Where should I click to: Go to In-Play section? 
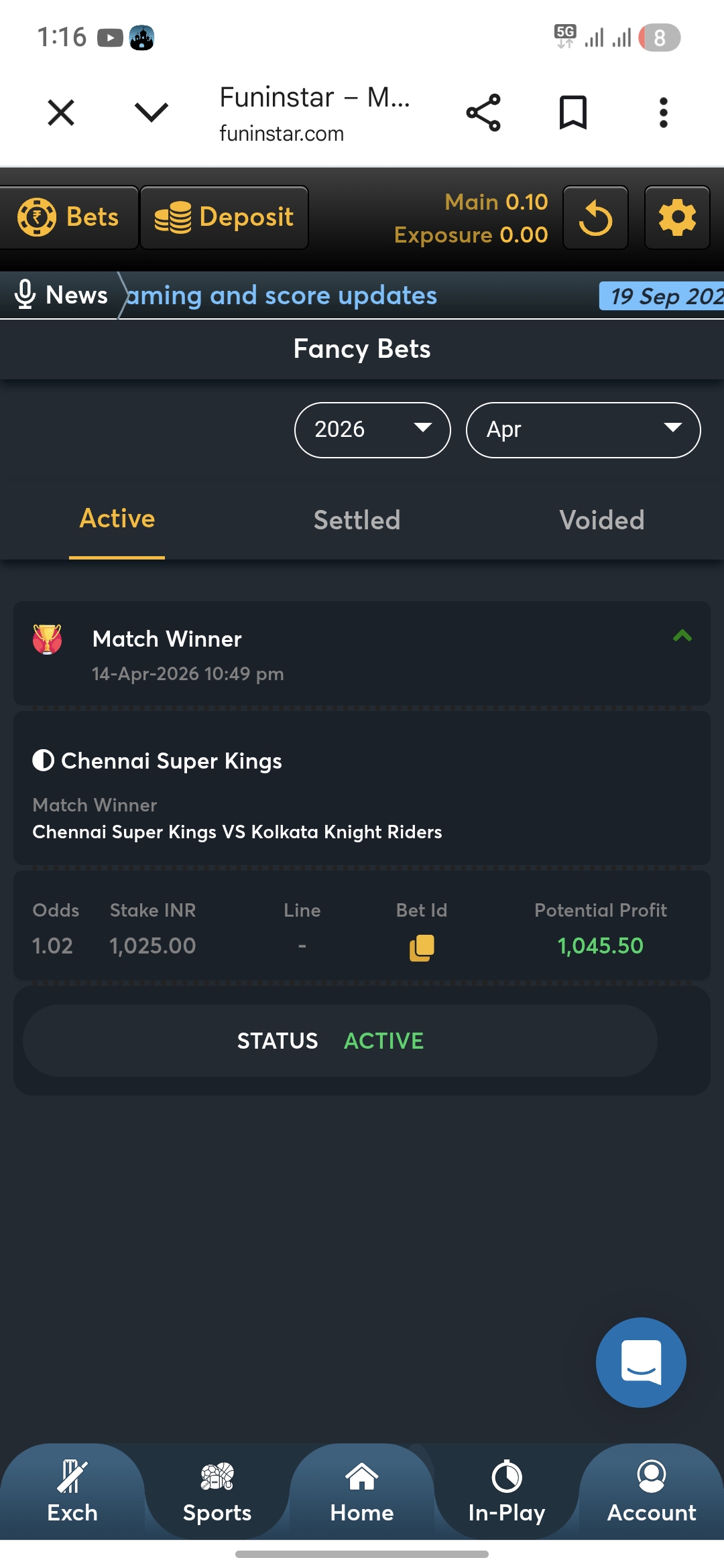(x=507, y=1492)
